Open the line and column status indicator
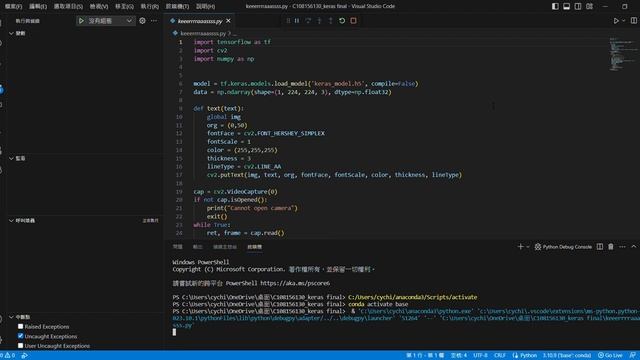Viewport: 640px width, 360px height. point(425,356)
